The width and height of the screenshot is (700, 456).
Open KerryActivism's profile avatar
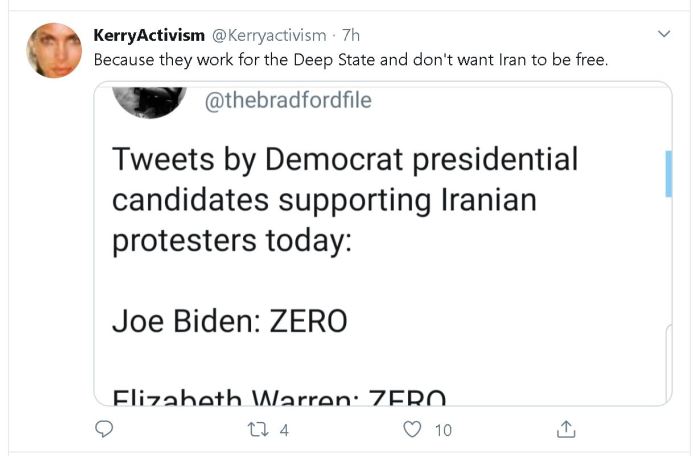pyautogui.click(x=54, y=50)
